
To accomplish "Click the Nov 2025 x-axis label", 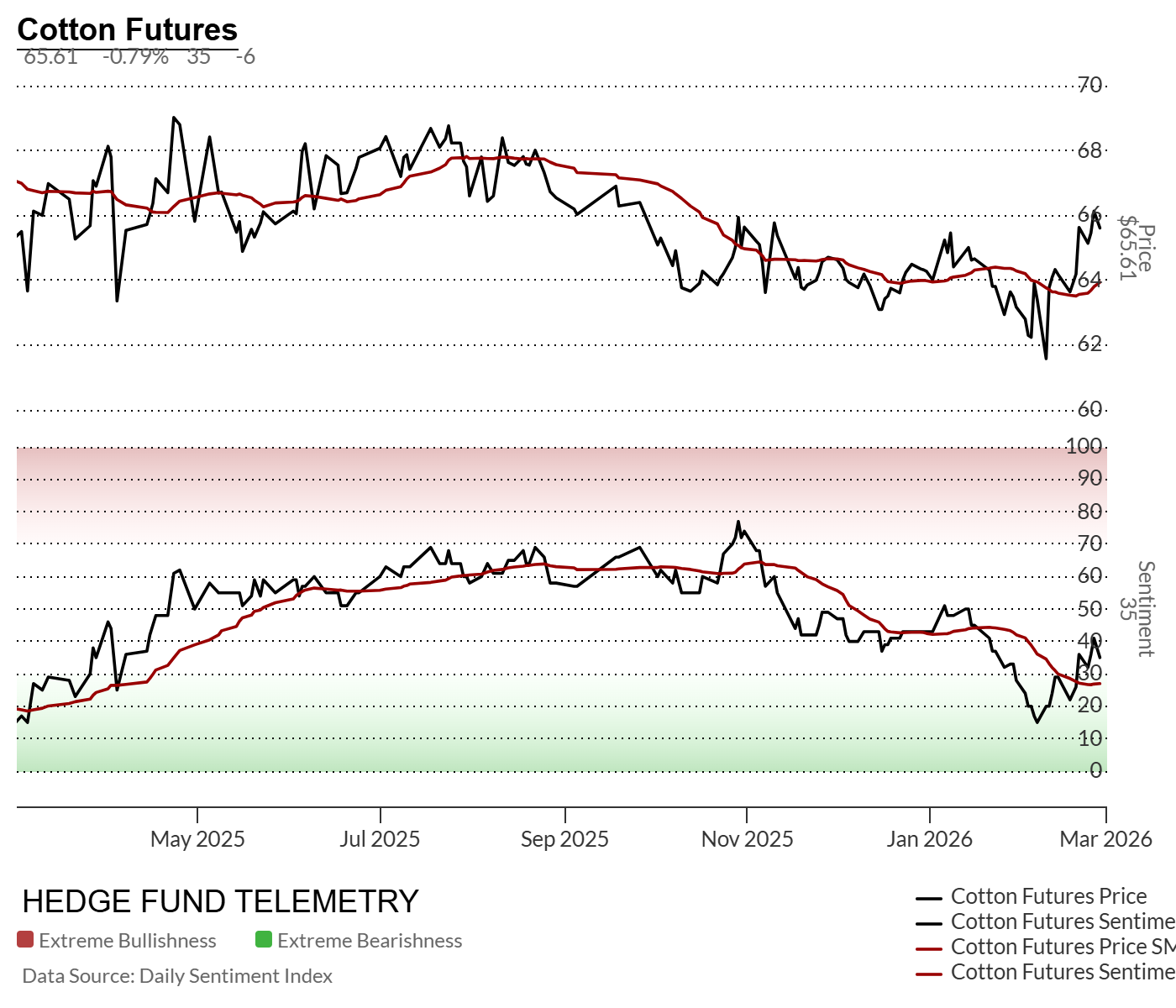I will pos(747,839).
